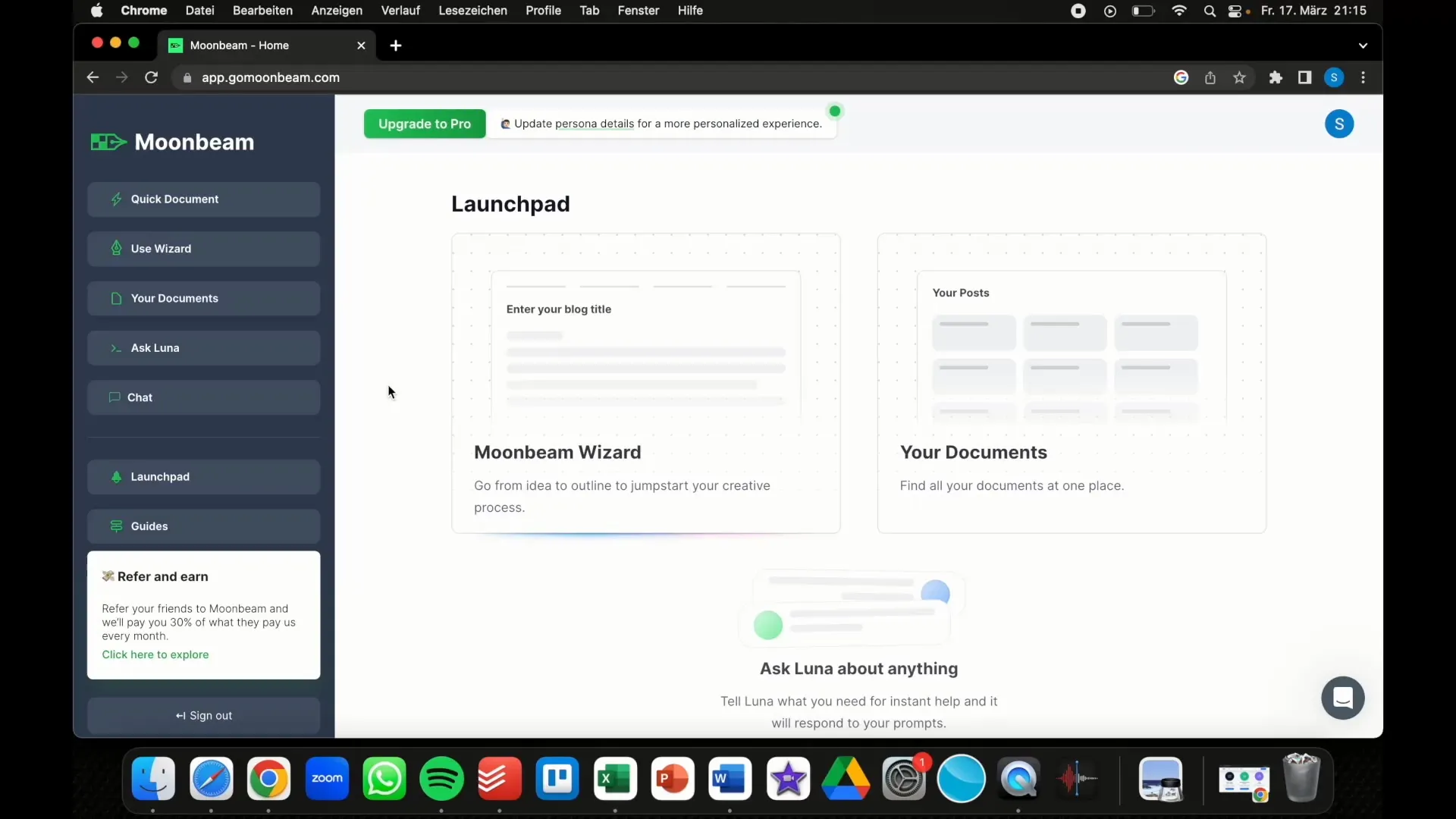Open the Guides section icon

[116, 526]
